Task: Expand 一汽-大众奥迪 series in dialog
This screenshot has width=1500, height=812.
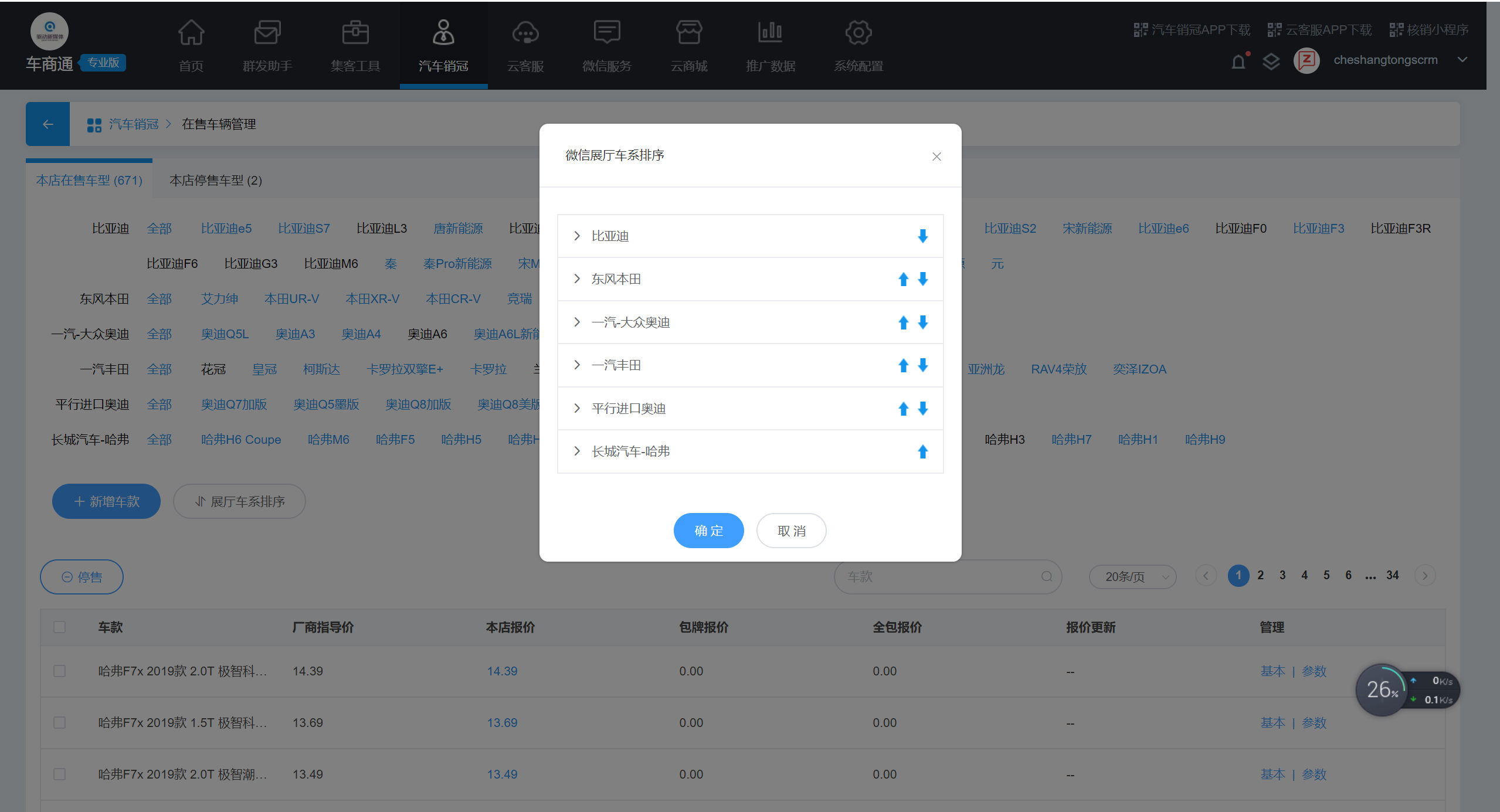Action: click(x=577, y=322)
